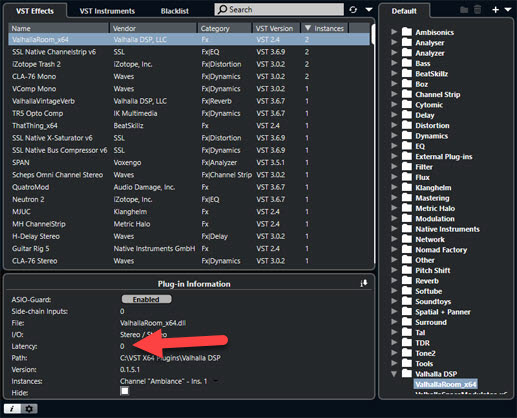
Task: Select the Scheps Omni Channel Stereo row
Action: tap(189, 175)
